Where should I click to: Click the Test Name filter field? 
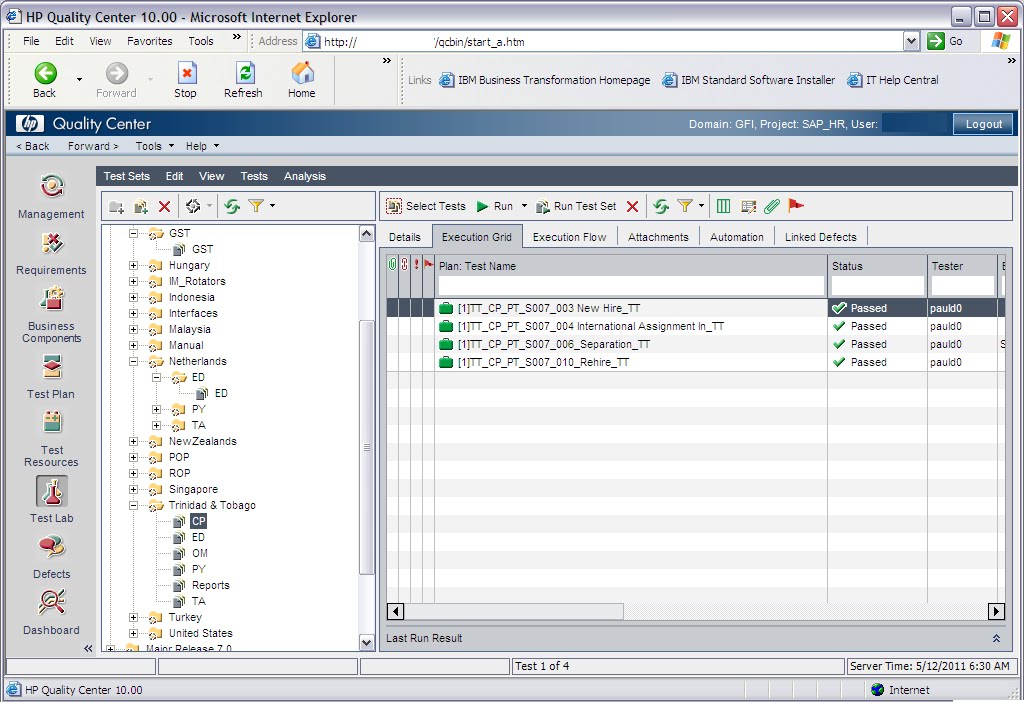pyautogui.click(x=631, y=286)
